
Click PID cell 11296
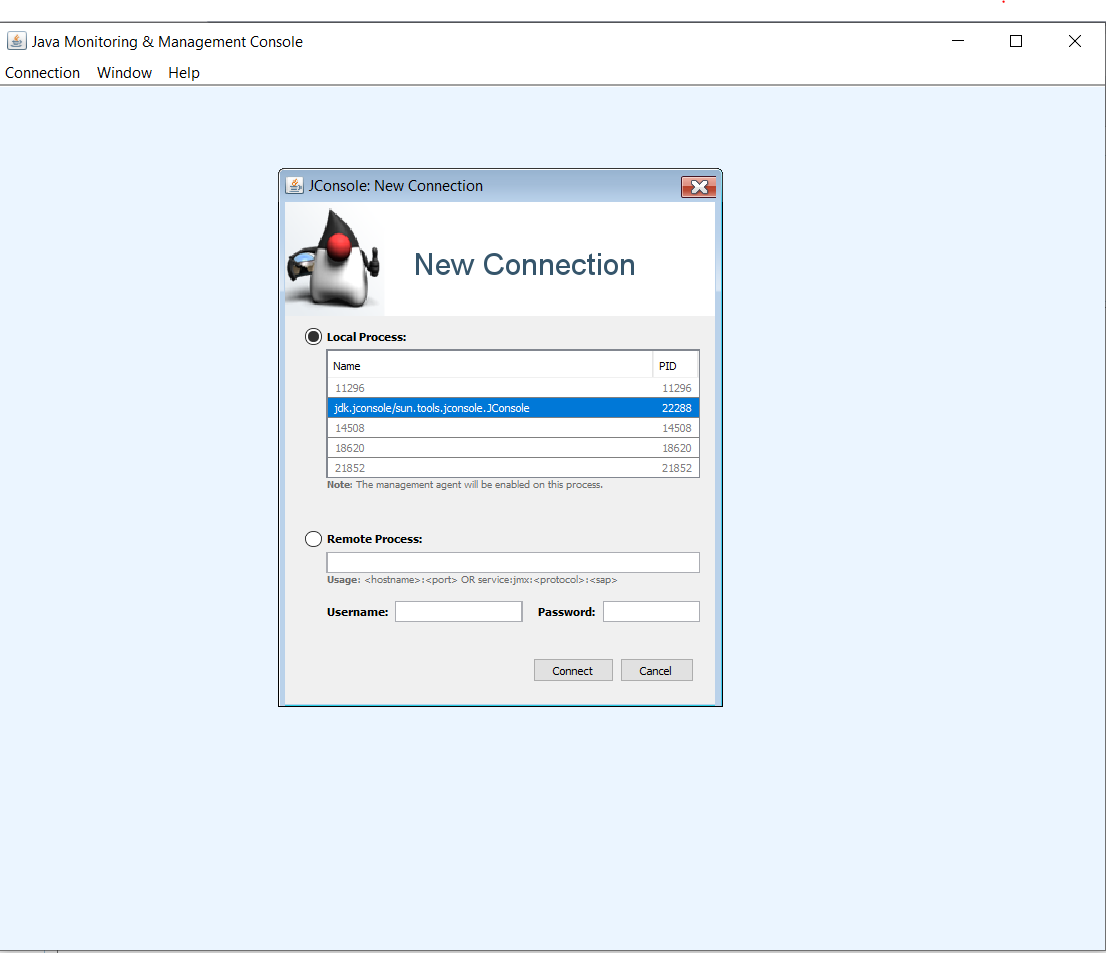coord(676,388)
